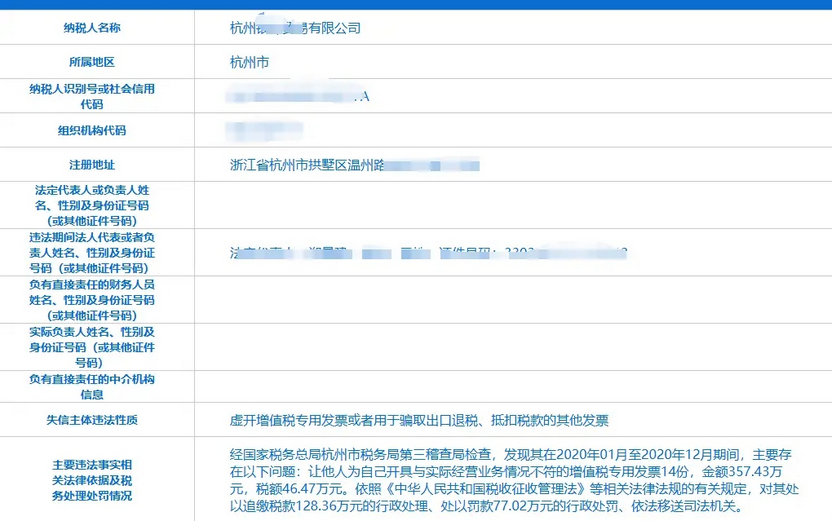Screen dimensions: 832x522
Task: Click the company name ending in 有限公司
Action: coord(295,28)
